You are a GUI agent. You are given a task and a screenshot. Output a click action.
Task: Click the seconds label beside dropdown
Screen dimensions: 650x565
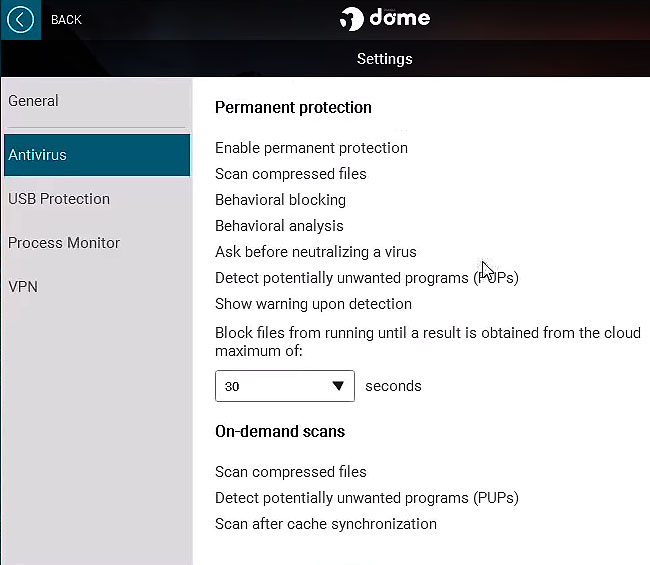[x=393, y=386]
